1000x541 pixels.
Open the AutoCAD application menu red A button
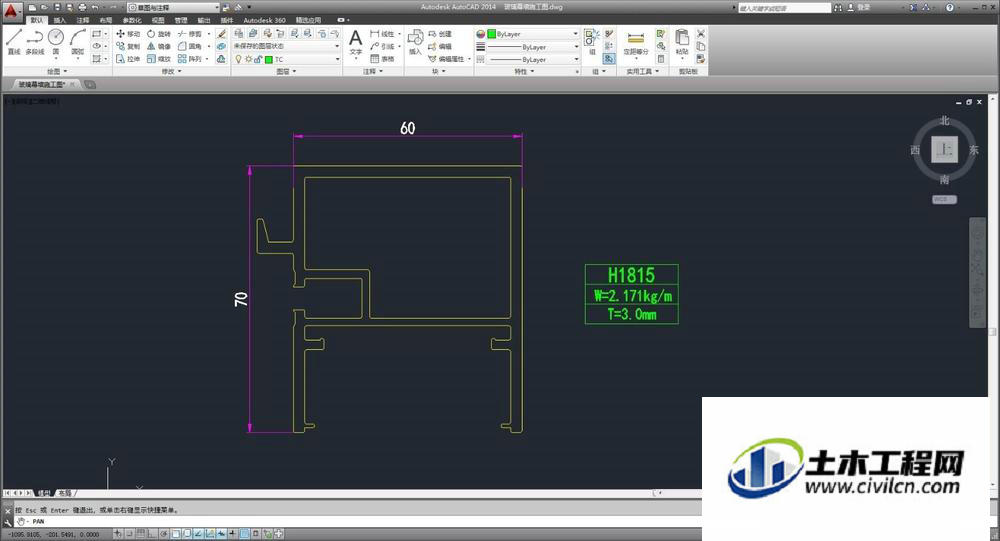[11, 11]
